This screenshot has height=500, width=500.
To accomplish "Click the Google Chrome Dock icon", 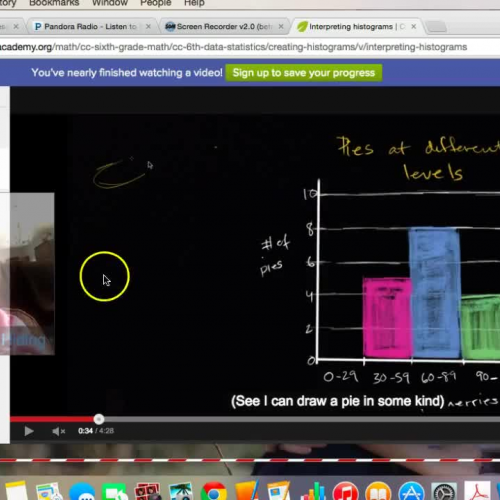I will [x=214, y=491].
